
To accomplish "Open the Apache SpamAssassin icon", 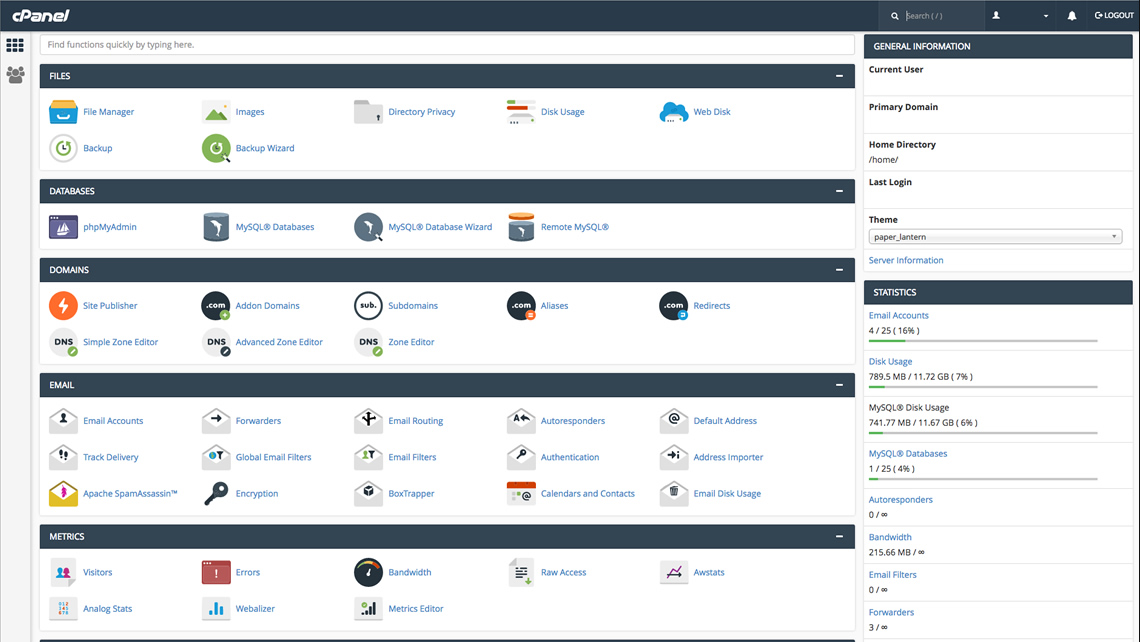I will (63, 493).
